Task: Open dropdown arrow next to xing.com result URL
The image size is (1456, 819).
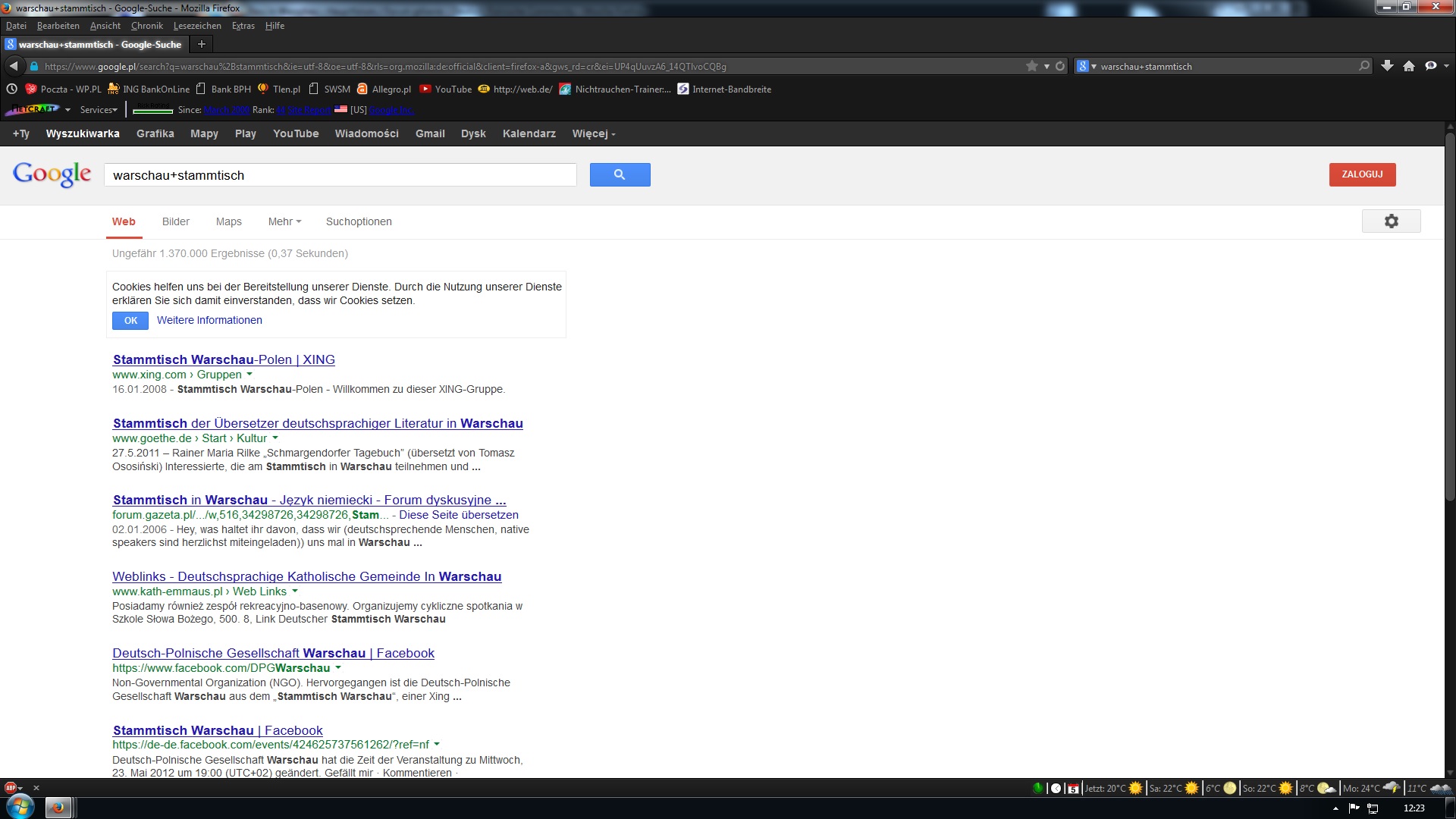Action: (249, 375)
